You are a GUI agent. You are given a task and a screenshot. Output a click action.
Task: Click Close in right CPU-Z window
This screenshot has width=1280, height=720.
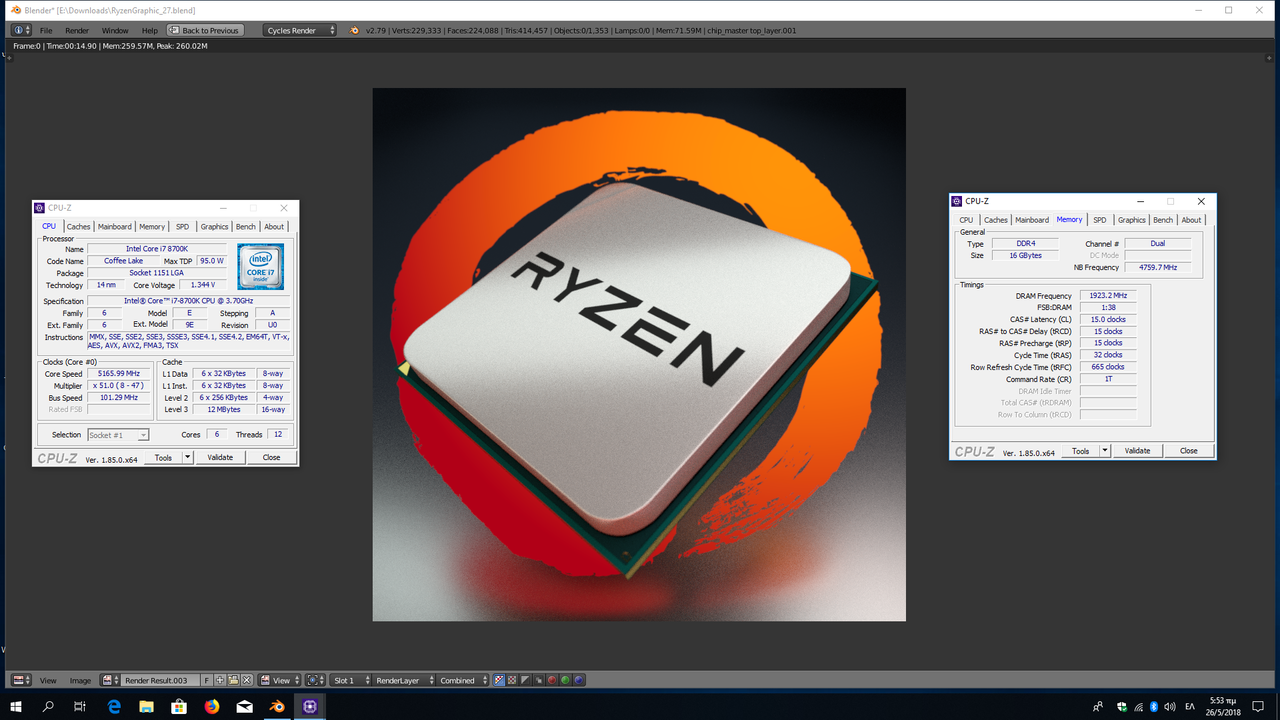tap(1189, 451)
